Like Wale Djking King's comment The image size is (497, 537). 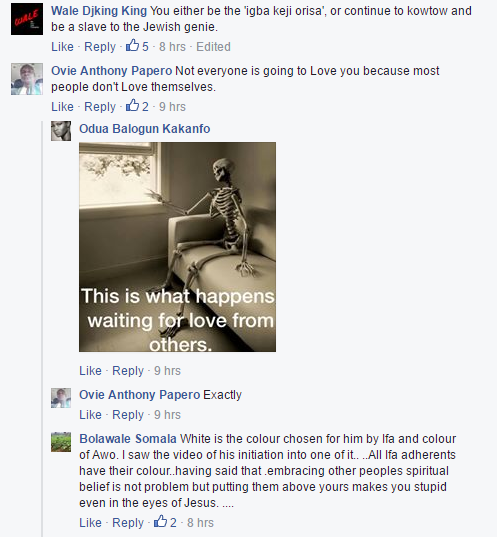click(62, 47)
